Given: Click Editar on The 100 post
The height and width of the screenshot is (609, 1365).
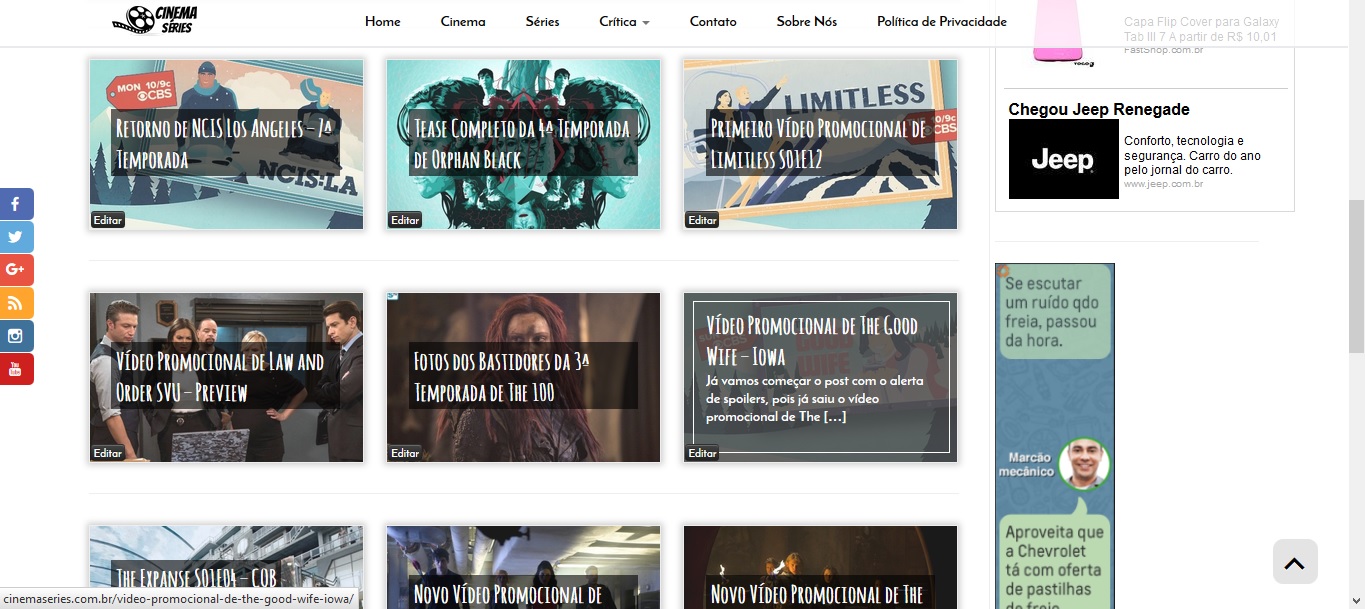Looking at the screenshot, I should 405,453.
